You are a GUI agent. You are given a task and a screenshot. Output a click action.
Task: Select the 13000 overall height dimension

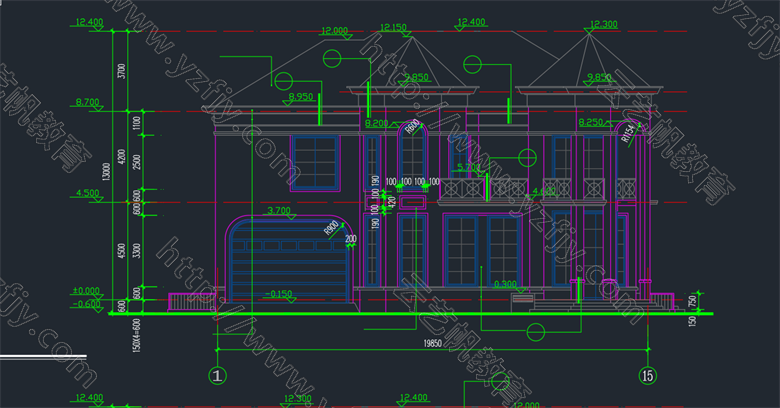click(106, 172)
